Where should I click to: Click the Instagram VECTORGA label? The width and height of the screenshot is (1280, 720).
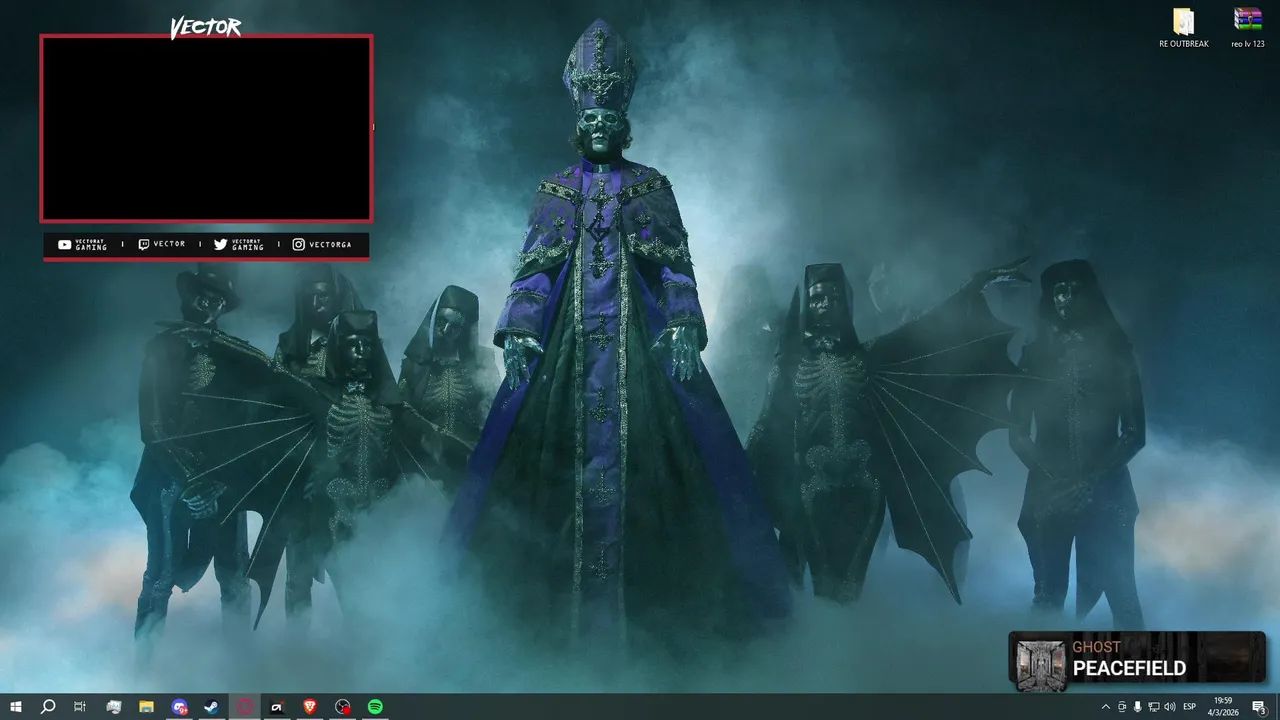coord(330,244)
